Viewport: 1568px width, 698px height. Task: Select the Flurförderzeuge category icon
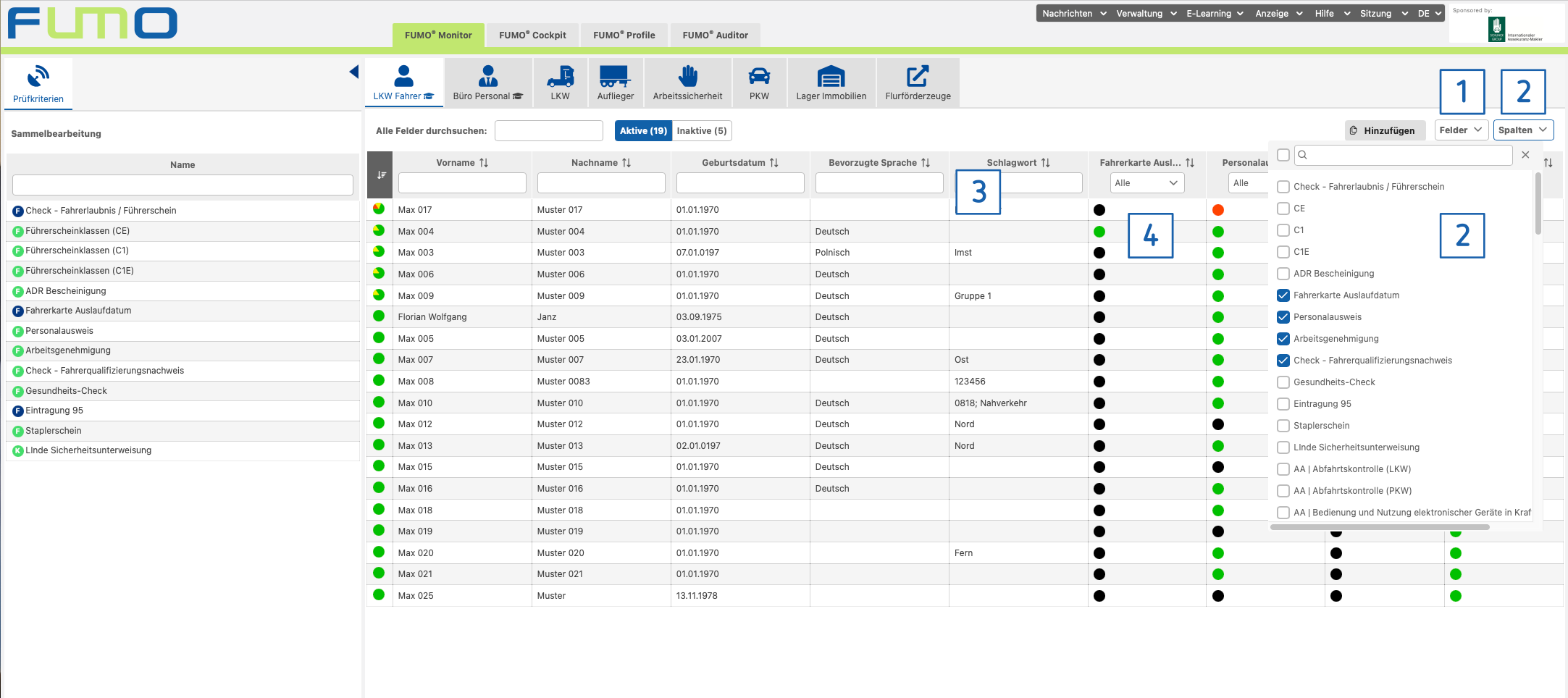pos(918,76)
